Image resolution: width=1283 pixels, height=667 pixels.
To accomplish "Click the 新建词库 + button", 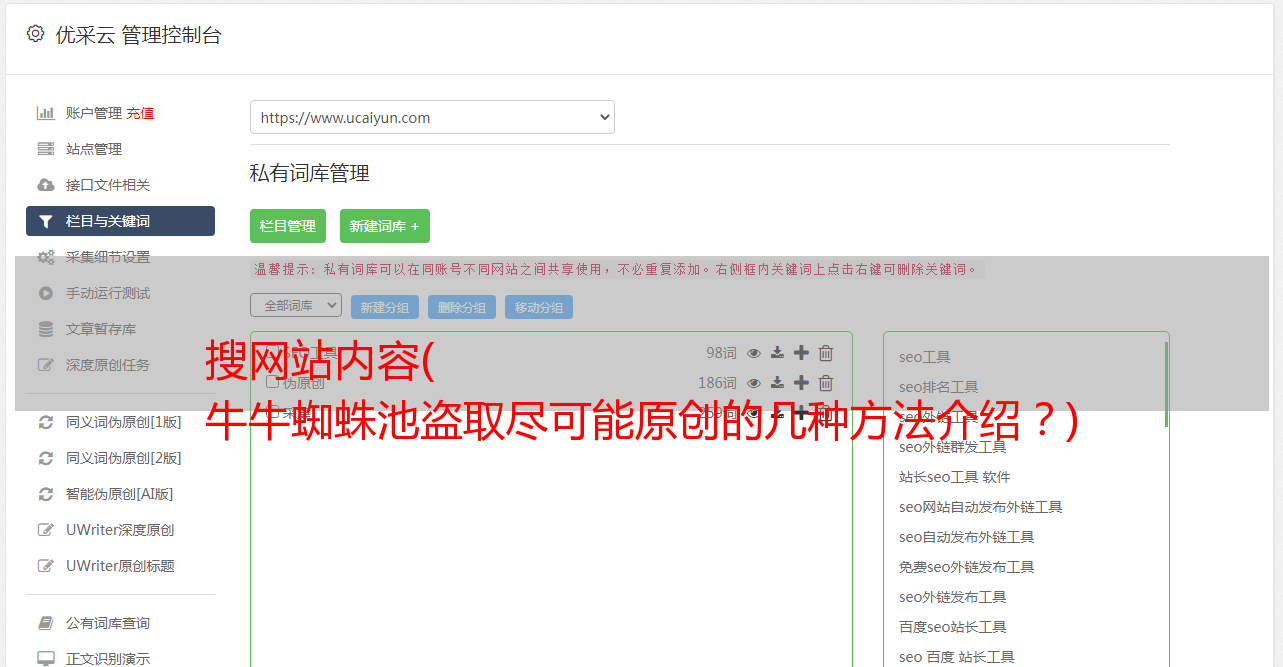I will coord(385,226).
